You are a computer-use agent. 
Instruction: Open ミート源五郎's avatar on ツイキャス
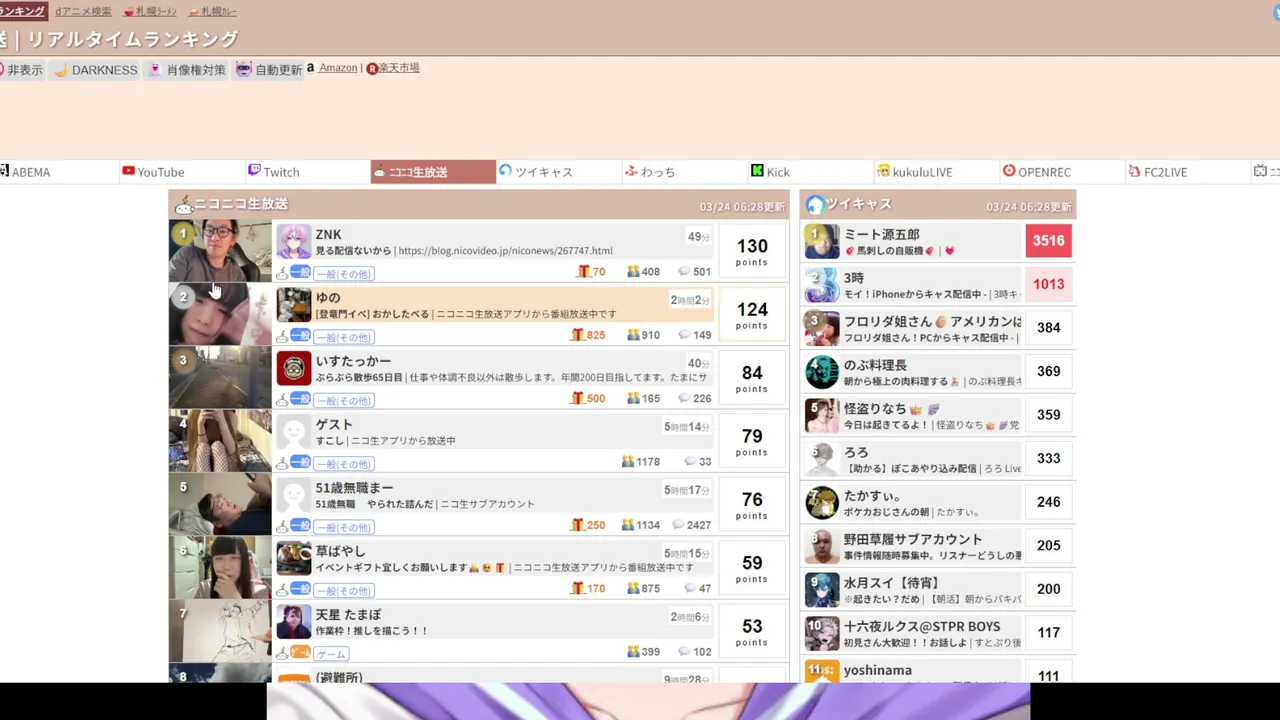(x=822, y=241)
